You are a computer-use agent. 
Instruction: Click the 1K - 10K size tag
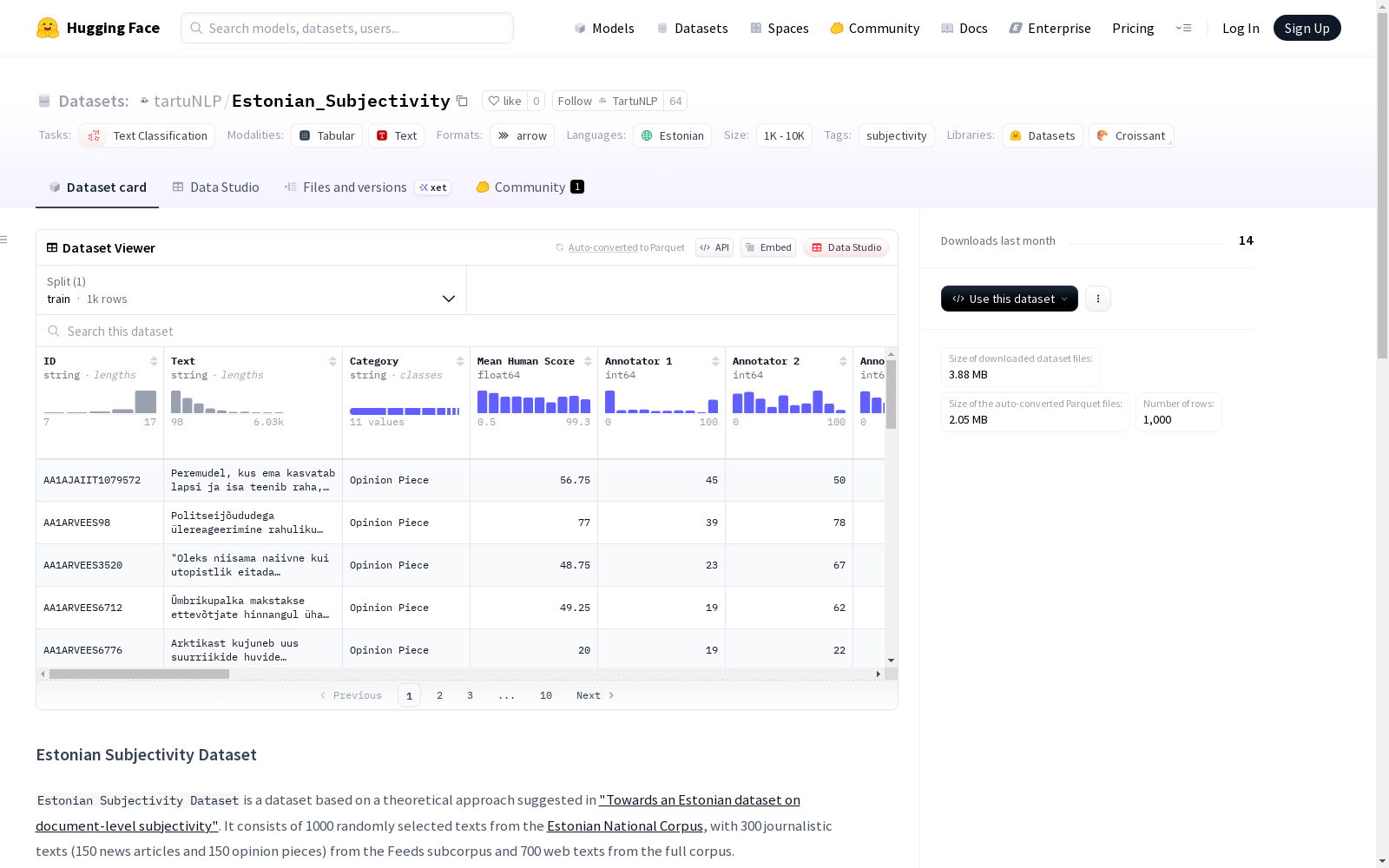784,135
